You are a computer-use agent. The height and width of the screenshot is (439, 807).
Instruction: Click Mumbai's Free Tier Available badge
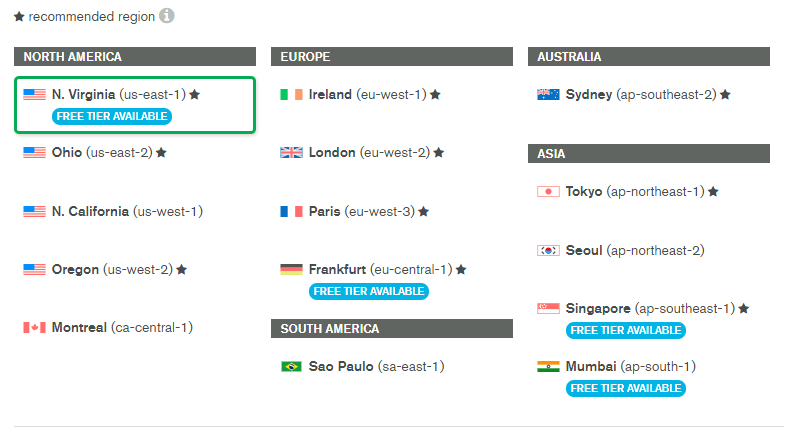(x=626, y=389)
